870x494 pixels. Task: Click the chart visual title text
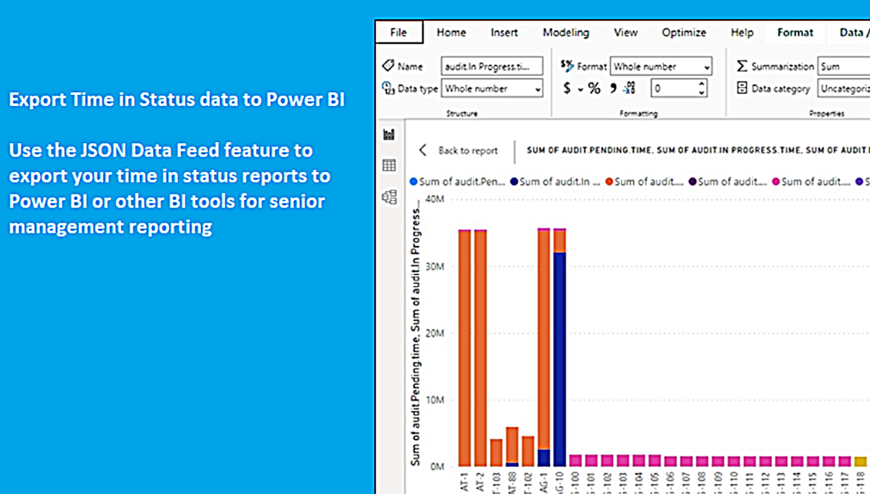click(x=698, y=150)
